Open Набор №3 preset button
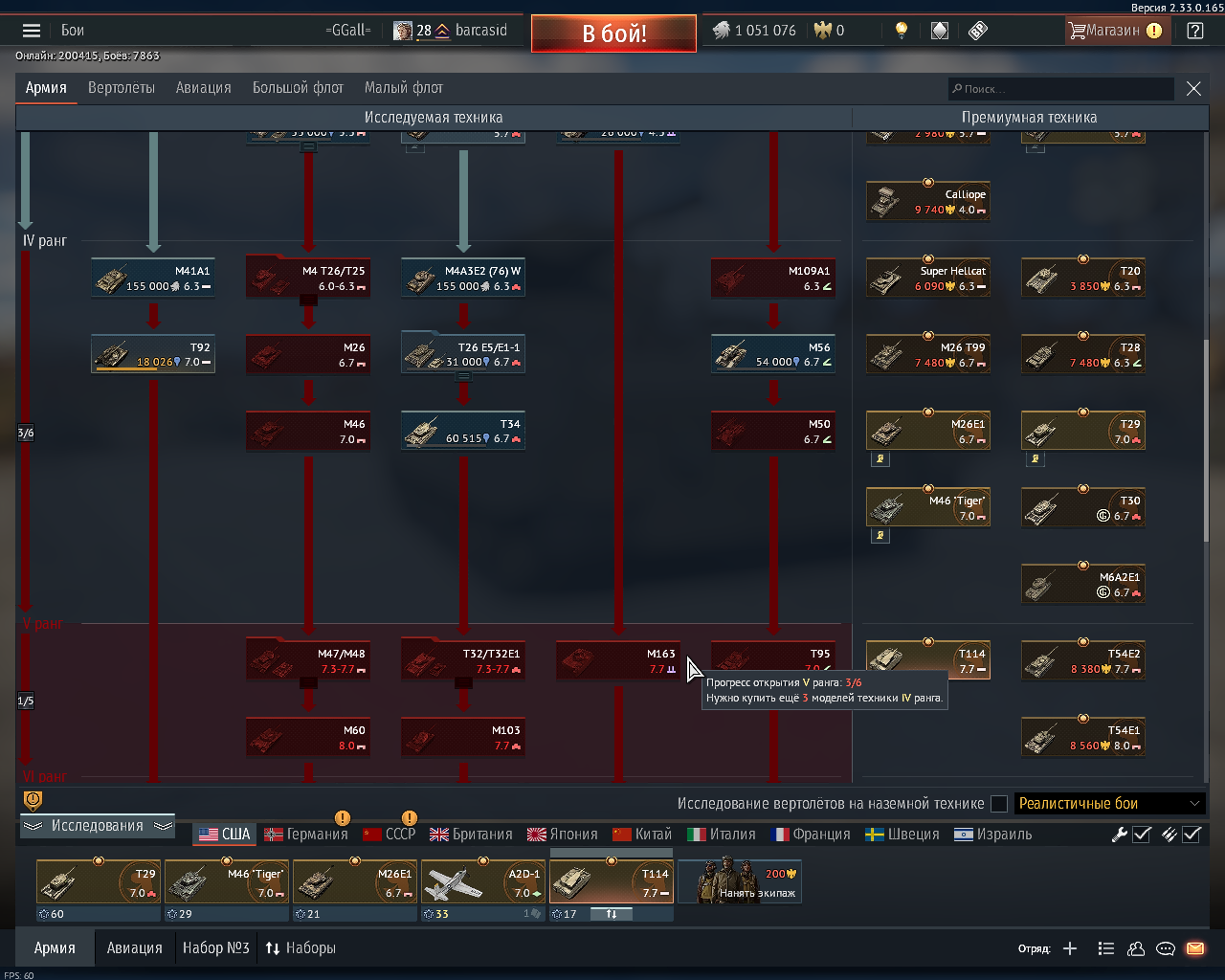 (x=216, y=948)
